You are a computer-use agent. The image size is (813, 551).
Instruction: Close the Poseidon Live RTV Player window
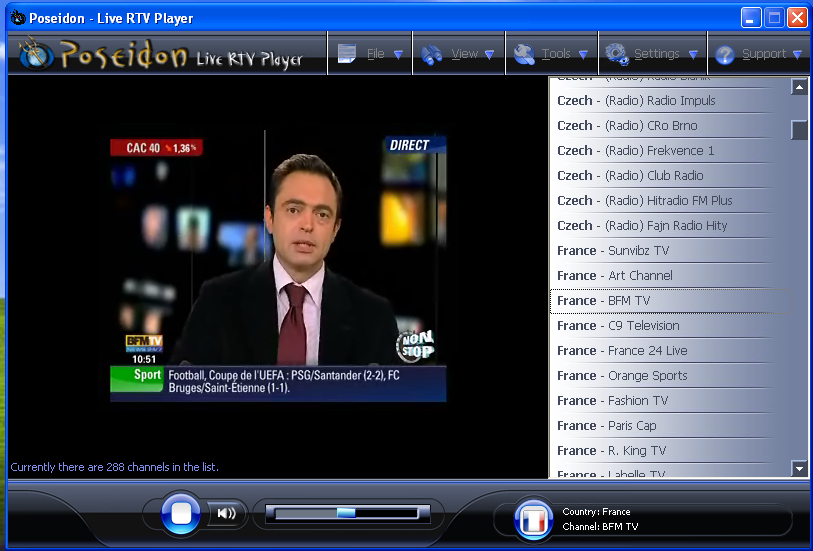pos(797,18)
